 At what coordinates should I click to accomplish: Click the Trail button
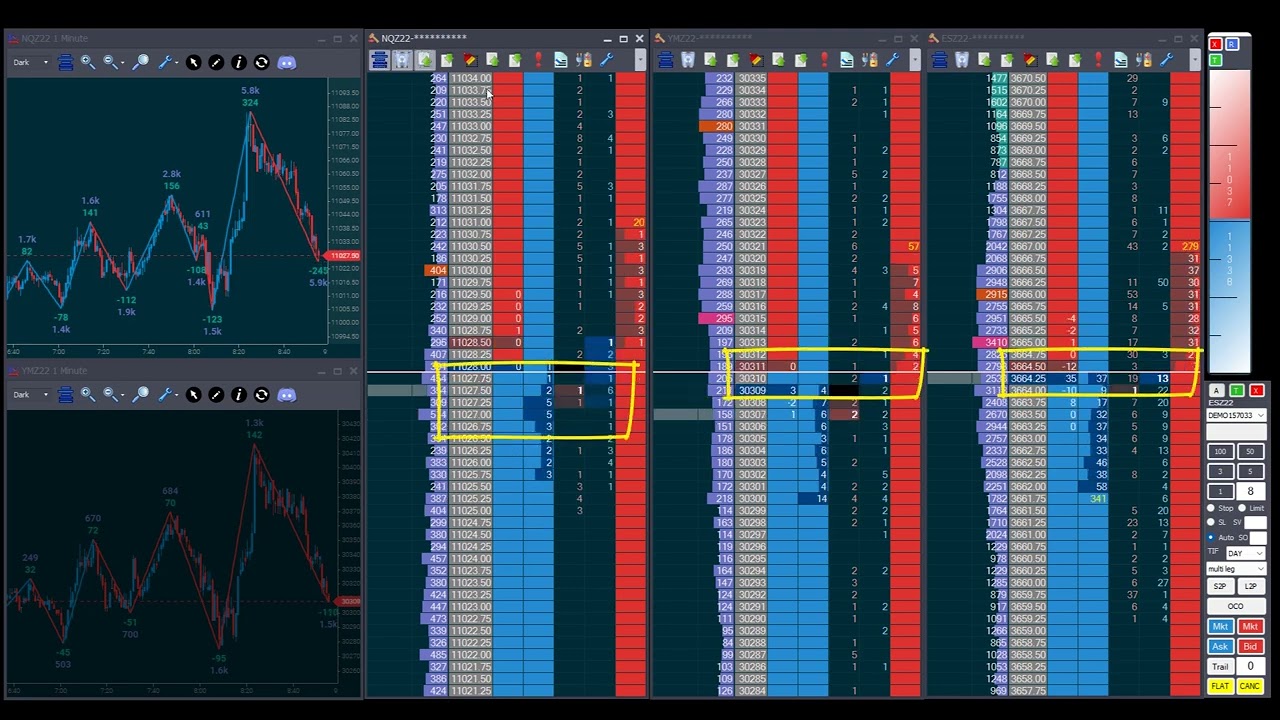pos(1220,666)
